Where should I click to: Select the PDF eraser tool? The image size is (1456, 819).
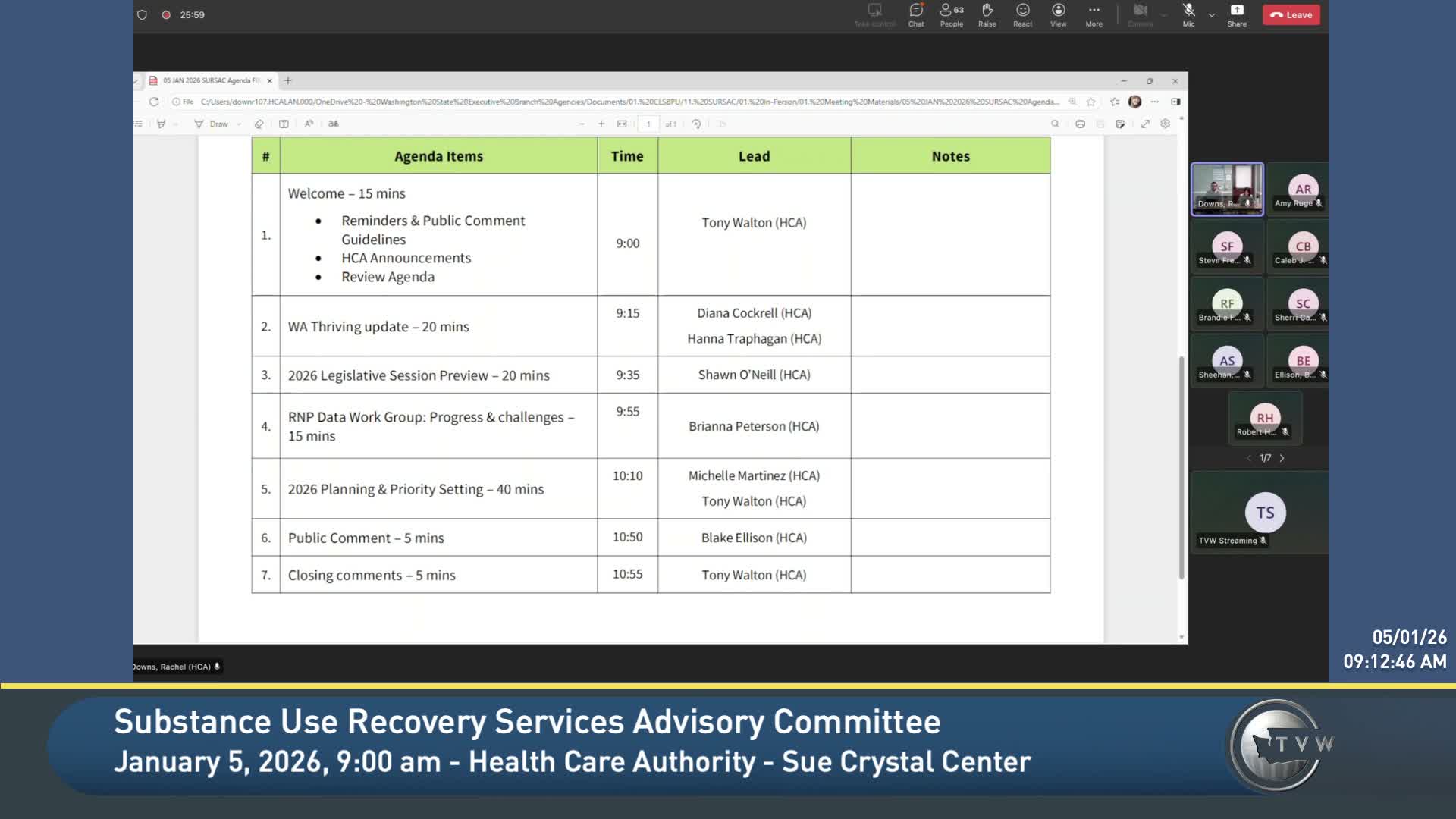click(259, 124)
